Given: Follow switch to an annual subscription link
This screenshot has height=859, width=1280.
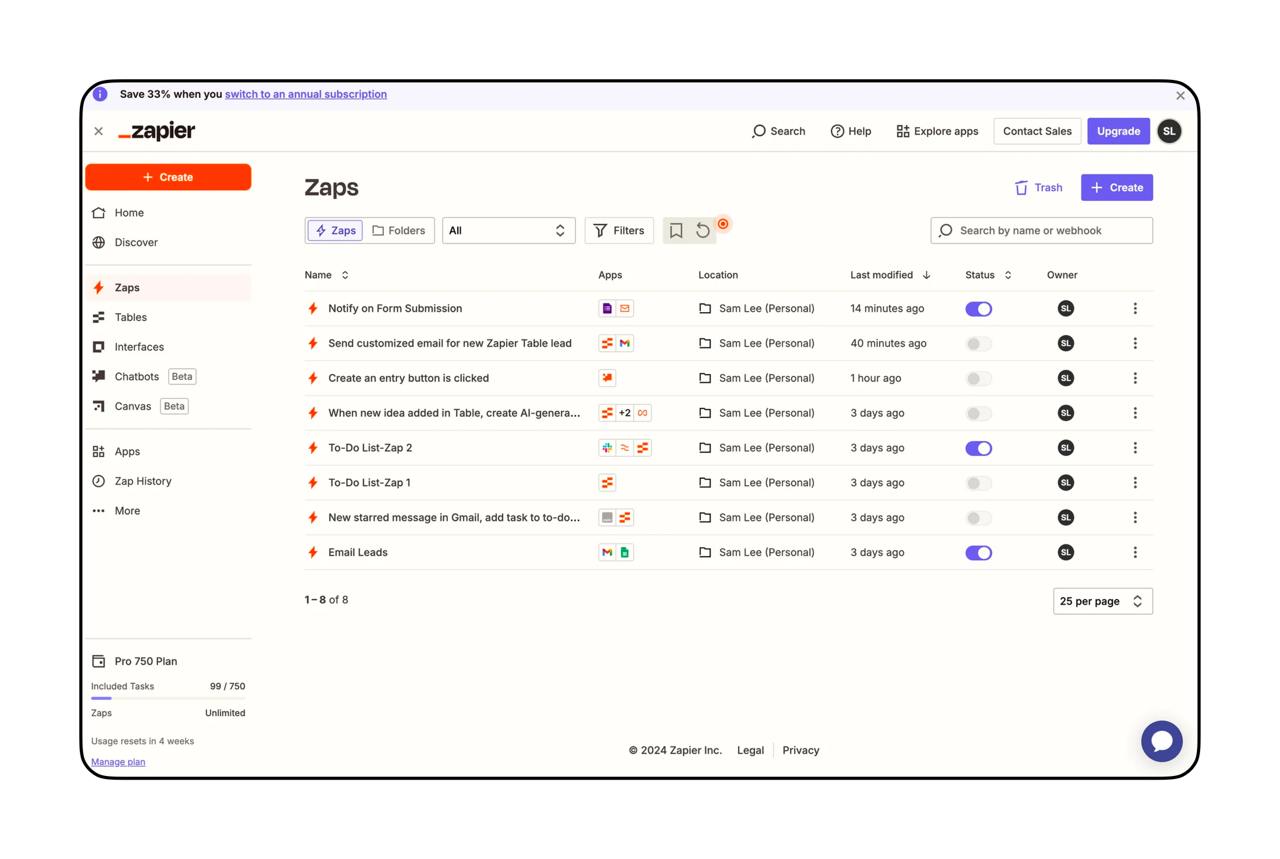Looking at the screenshot, I should 306,94.
